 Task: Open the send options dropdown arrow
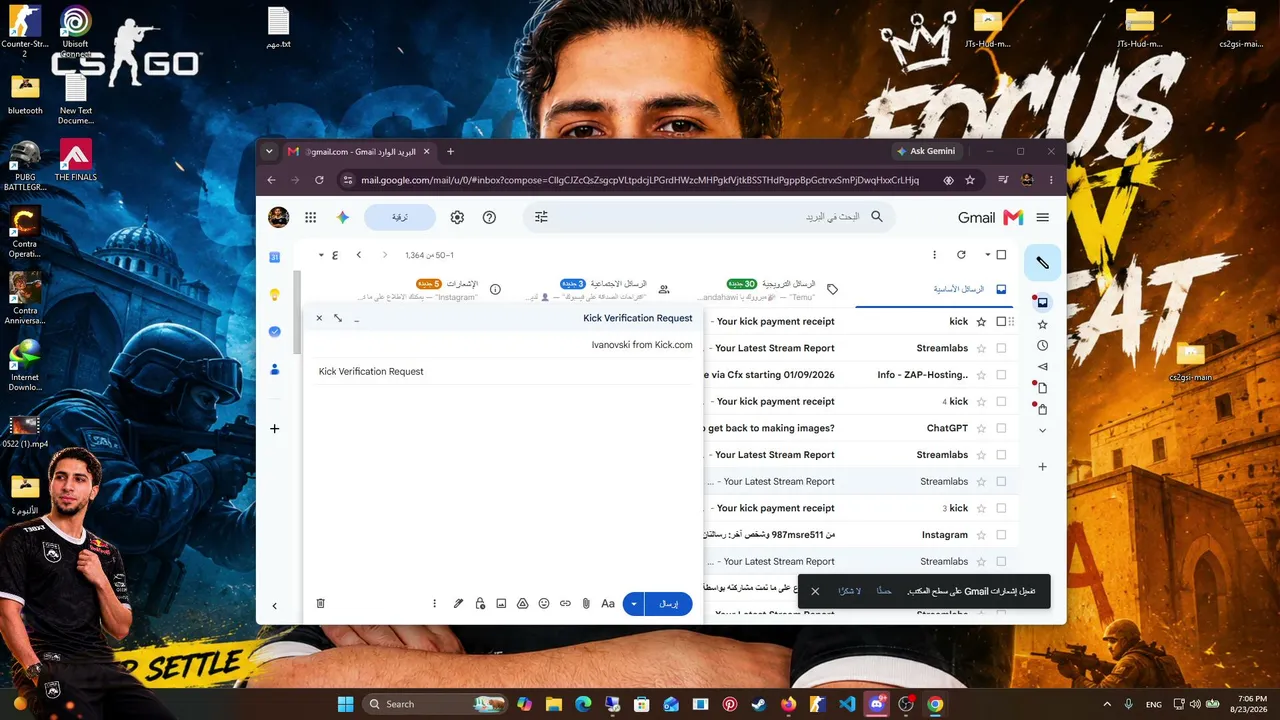click(x=634, y=604)
